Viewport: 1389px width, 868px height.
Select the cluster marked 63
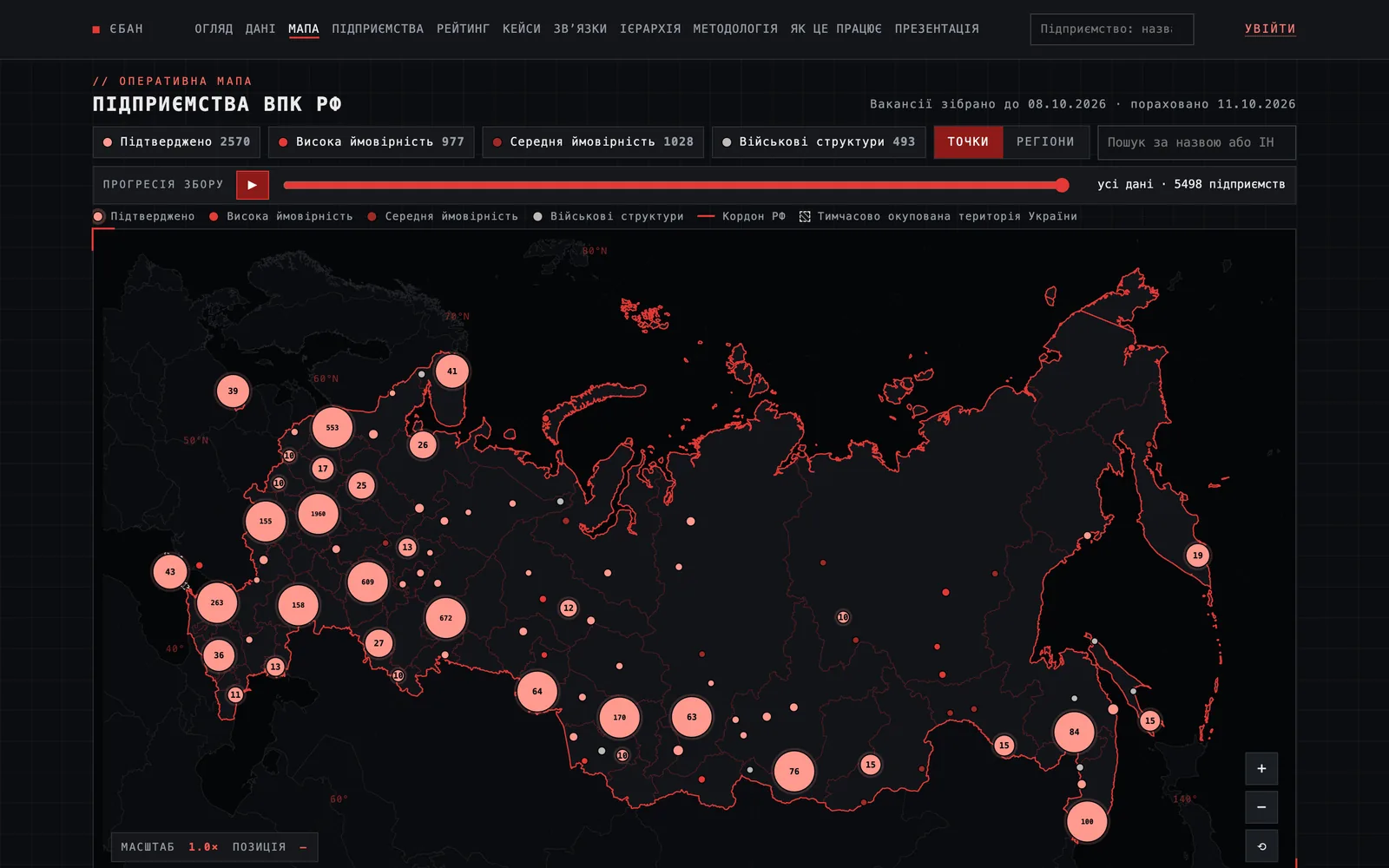[x=692, y=717]
